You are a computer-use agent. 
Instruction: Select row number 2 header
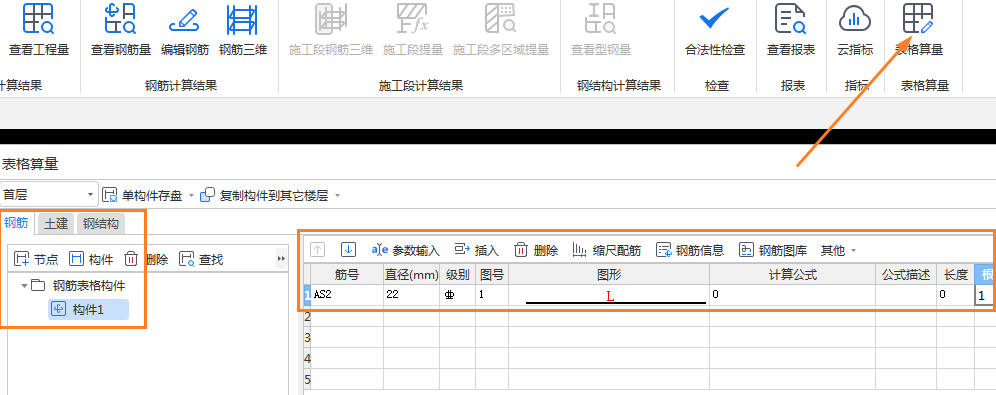tap(307, 316)
